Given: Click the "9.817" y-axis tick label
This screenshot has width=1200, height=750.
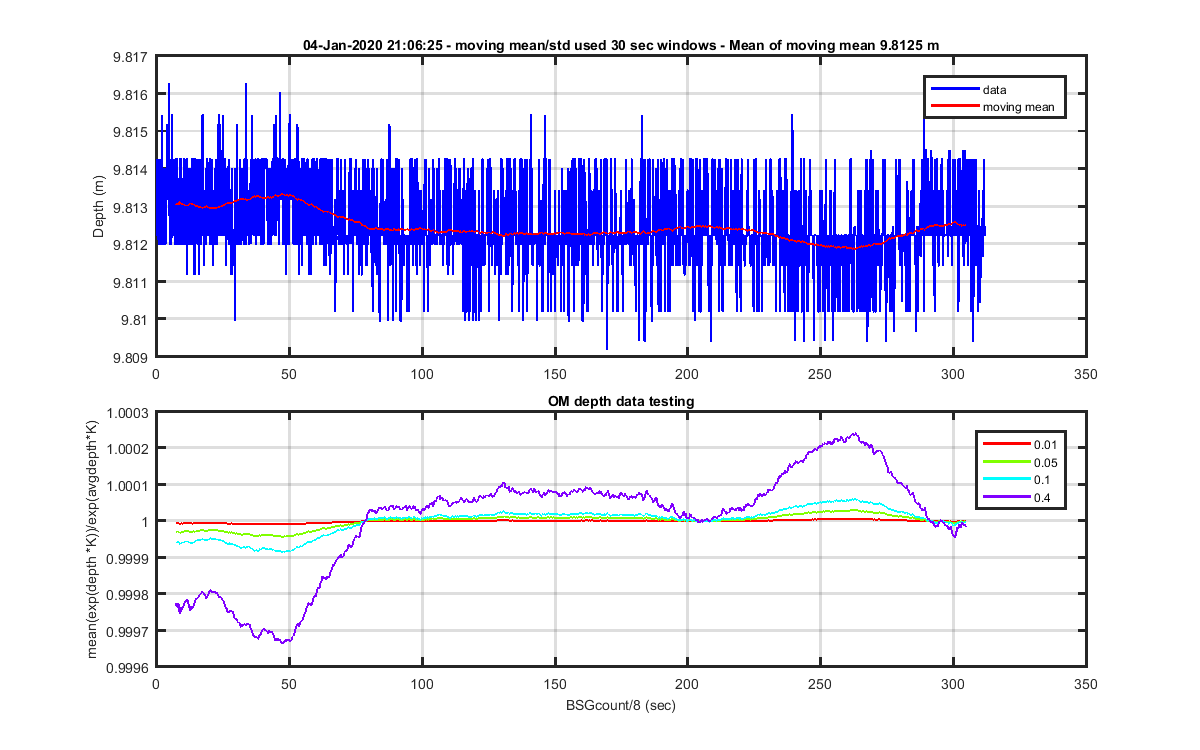Looking at the screenshot, I should click(131, 57).
